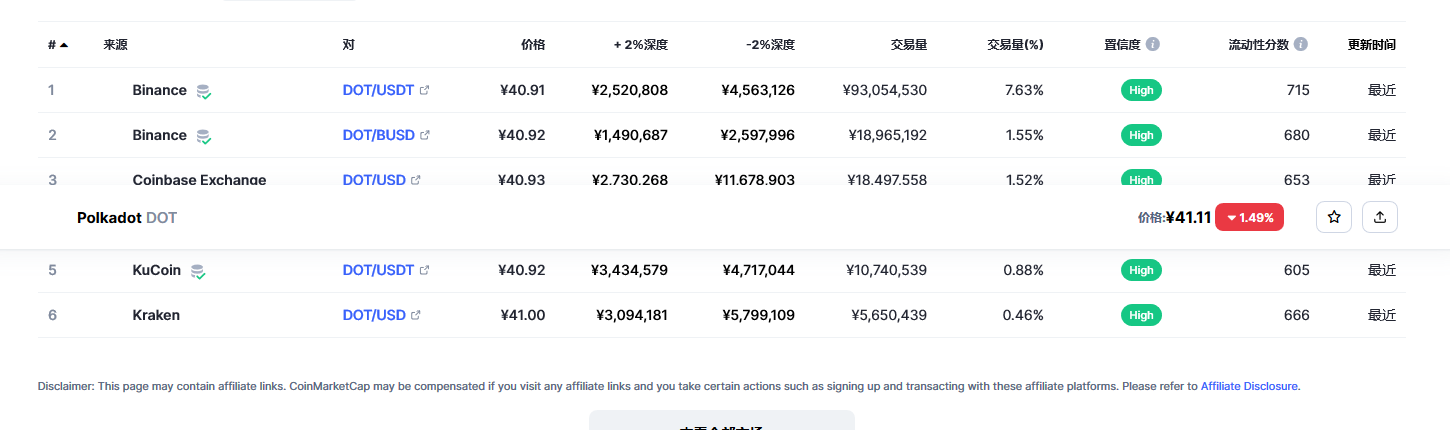The height and width of the screenshot is (430, 1450).
Task: Click the 更新时间 column header
Action: [x=1371, y=45]
